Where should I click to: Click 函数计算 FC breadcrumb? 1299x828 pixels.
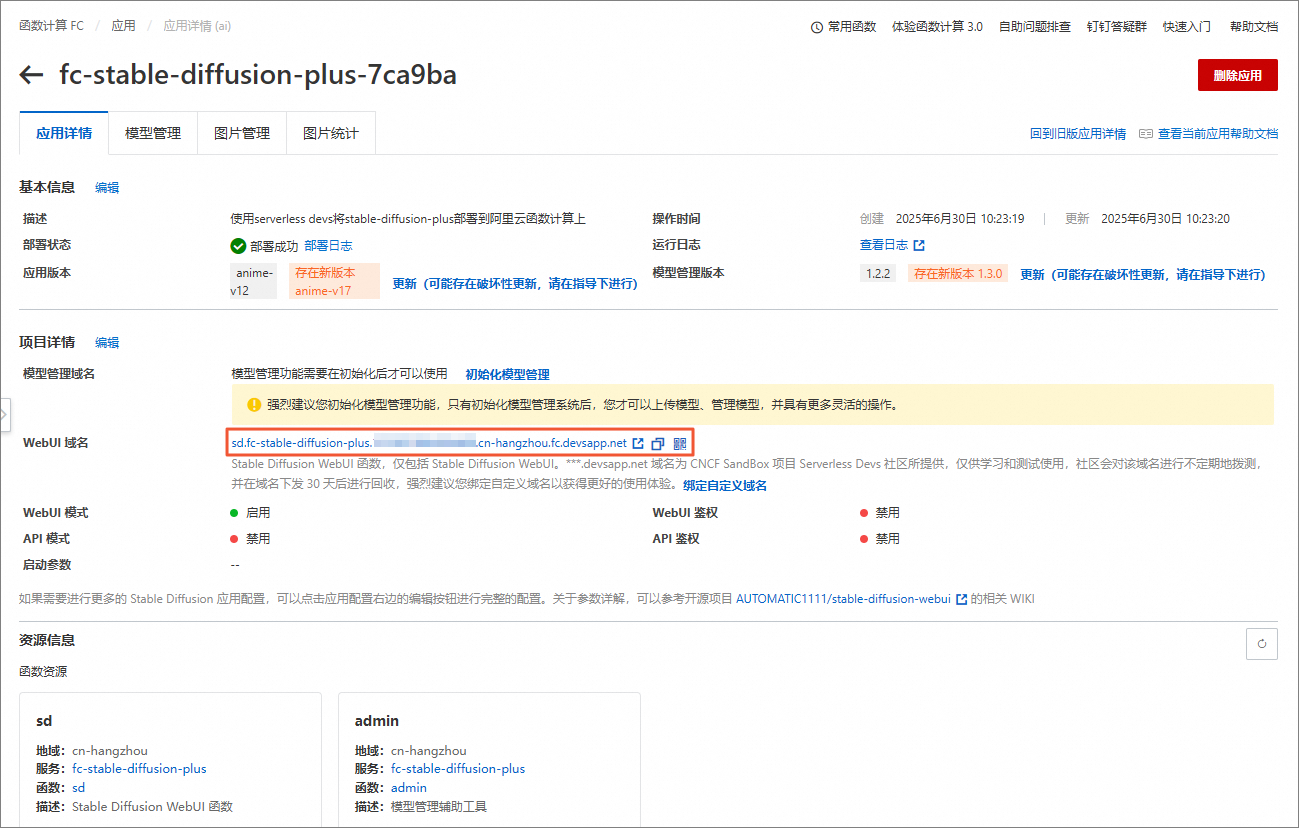(x=51, y=26)
